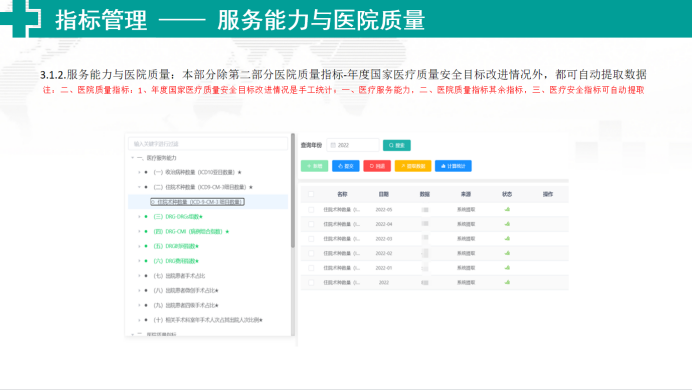
Task: Click the 来源 column header
Action: (466, 194)
